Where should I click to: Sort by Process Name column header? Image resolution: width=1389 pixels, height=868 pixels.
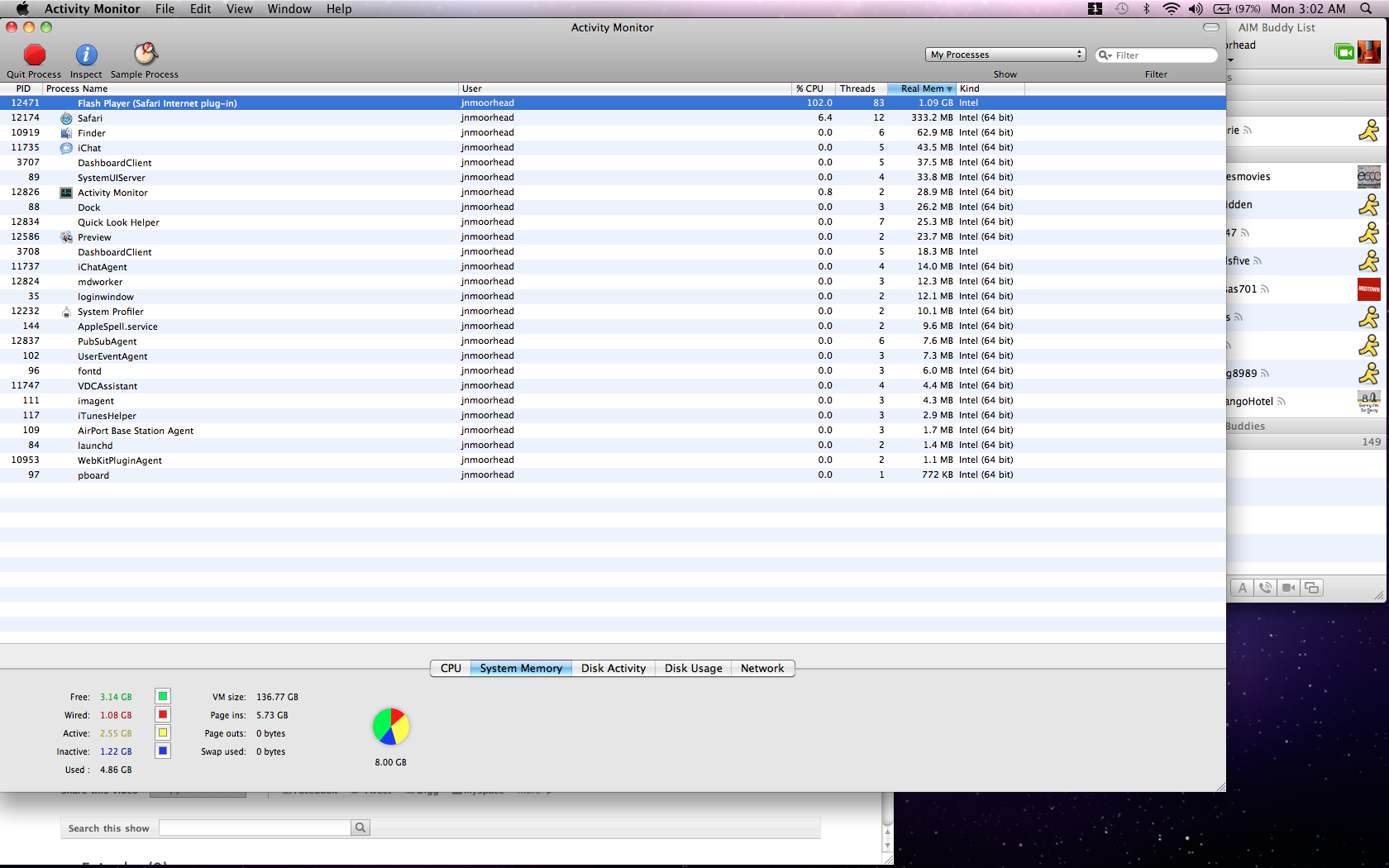pyautogui.click(x=251, y=88)
